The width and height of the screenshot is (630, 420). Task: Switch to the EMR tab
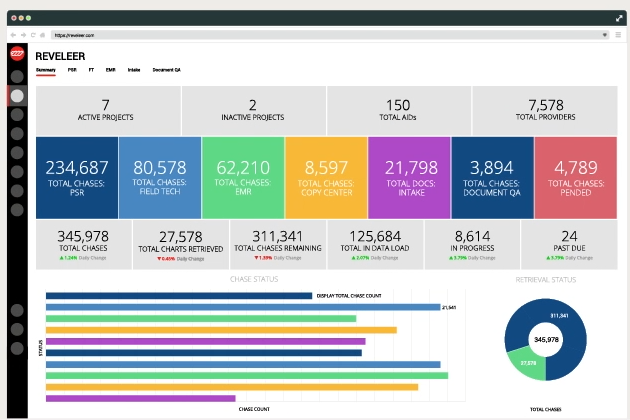click(x=110, y=70)
